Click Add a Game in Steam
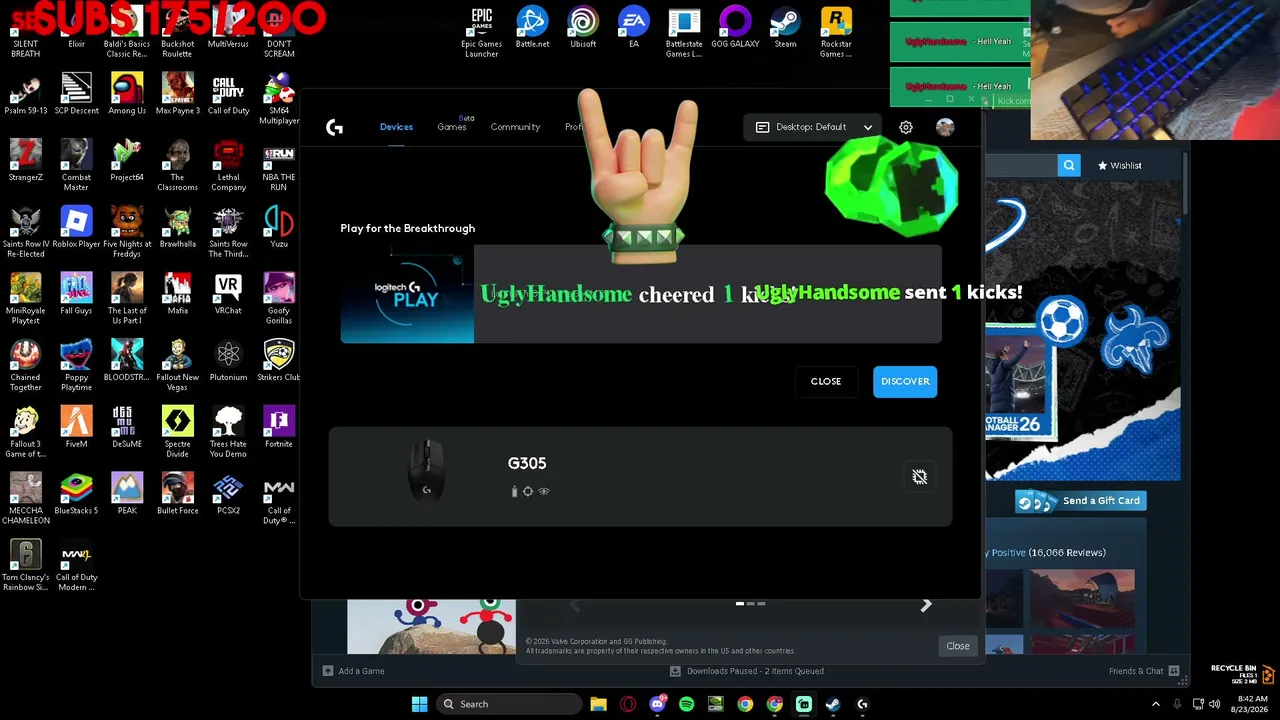 click(x=353, y=671)
